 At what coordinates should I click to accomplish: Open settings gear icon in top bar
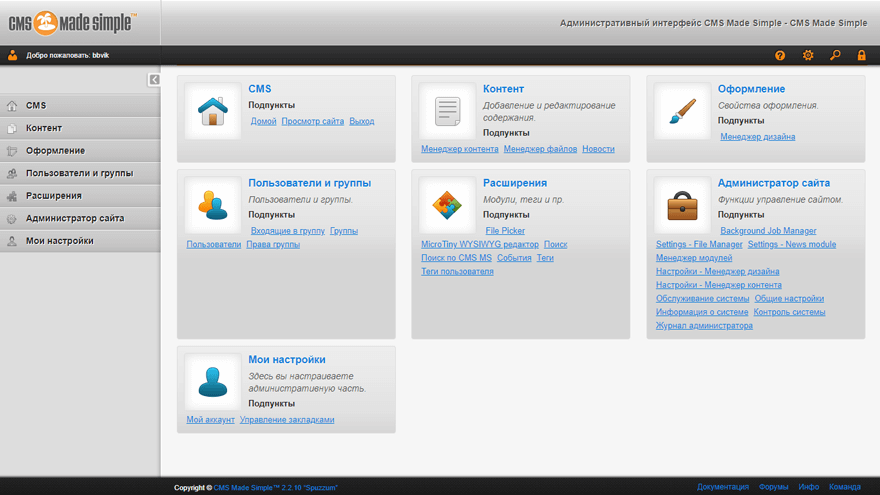808,56
